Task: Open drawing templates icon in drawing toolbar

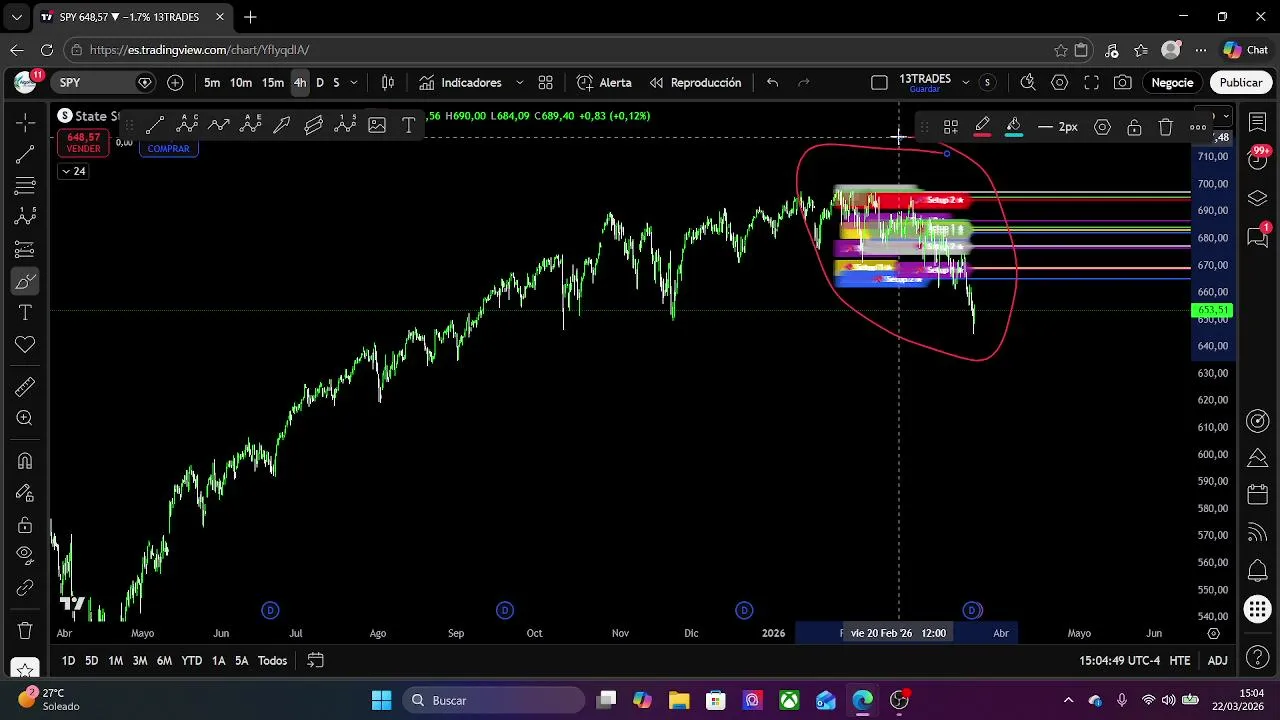Action: click(951, 127)
